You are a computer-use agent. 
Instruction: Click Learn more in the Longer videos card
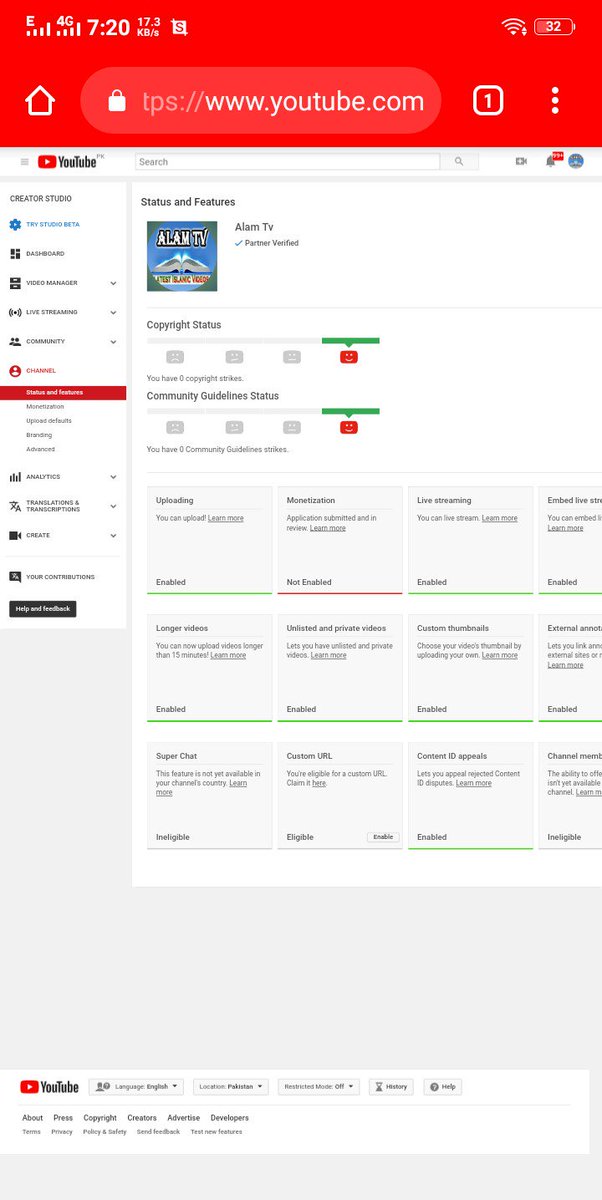[228, 656]
